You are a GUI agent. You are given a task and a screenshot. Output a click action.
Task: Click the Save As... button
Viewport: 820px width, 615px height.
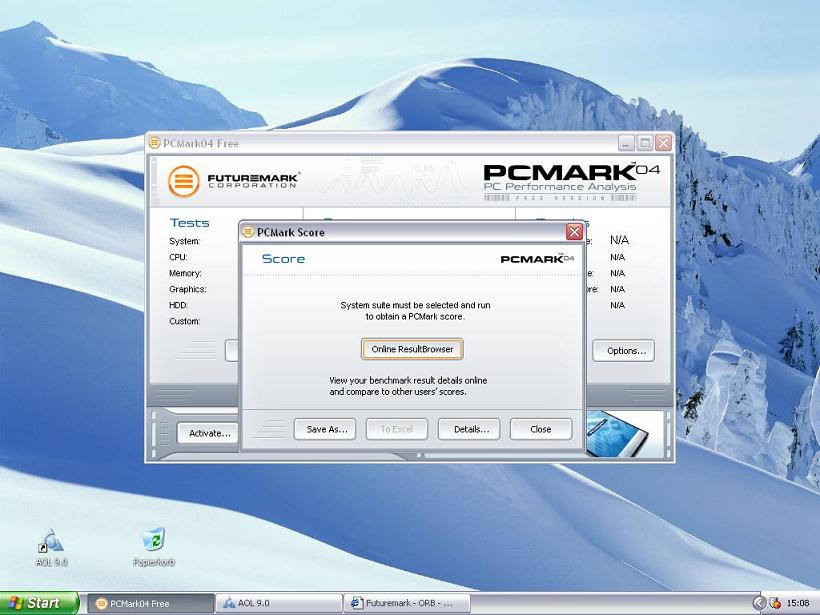coord(325,429)
